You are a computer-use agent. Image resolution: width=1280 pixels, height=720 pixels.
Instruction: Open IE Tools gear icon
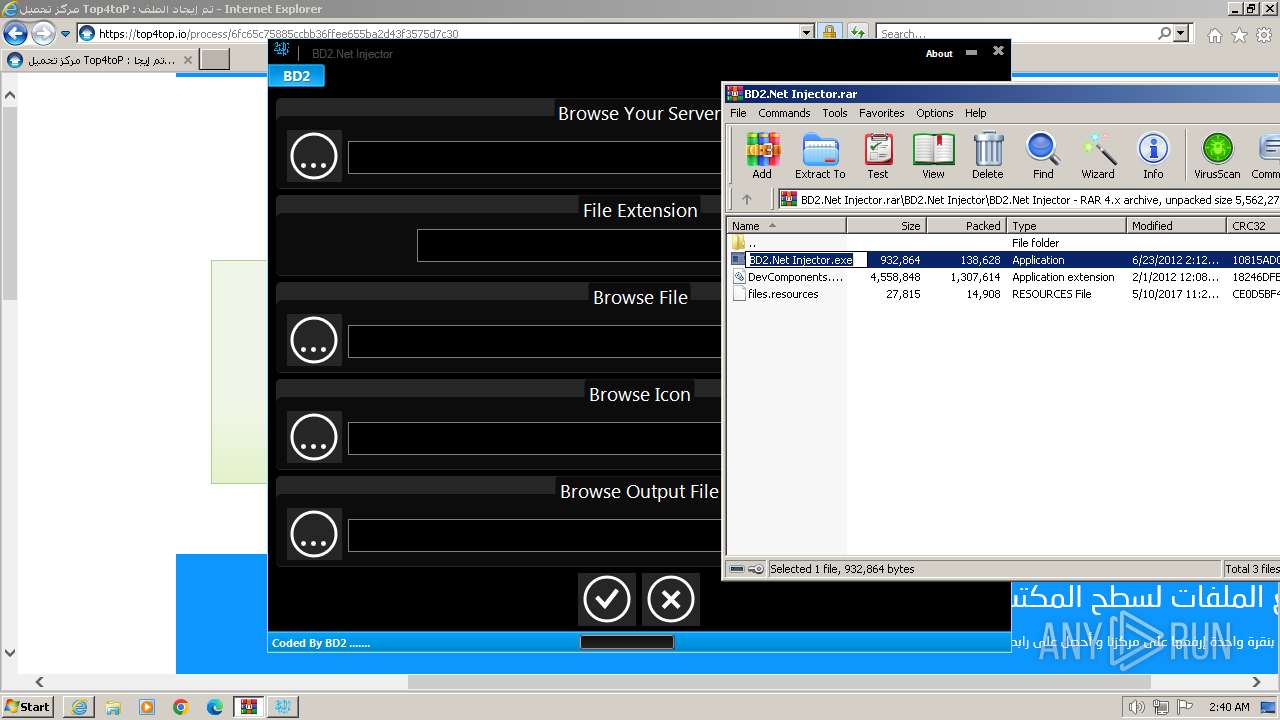[1263, 35]
